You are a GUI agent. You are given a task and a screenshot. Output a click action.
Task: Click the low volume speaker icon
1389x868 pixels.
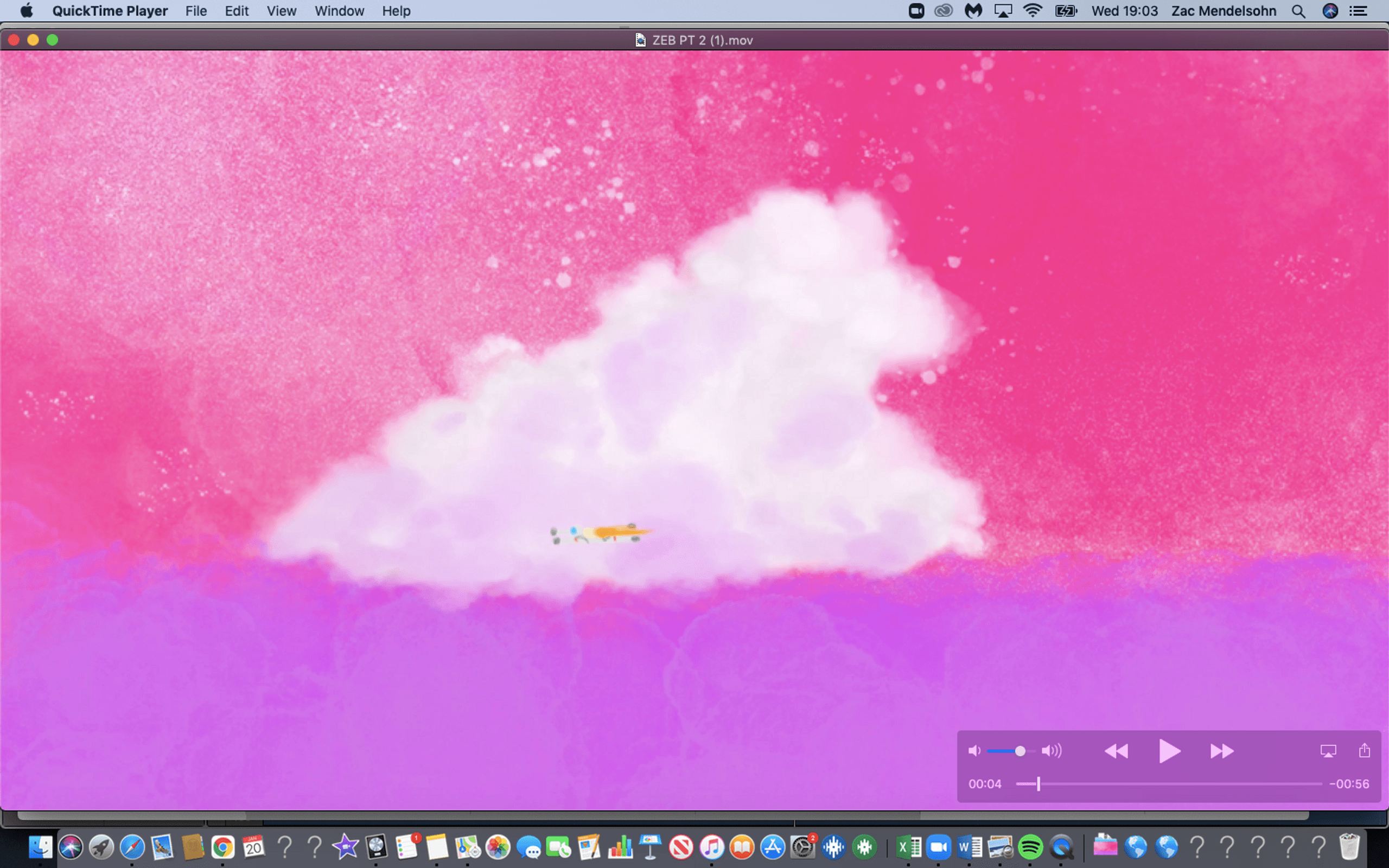(974, 751)
